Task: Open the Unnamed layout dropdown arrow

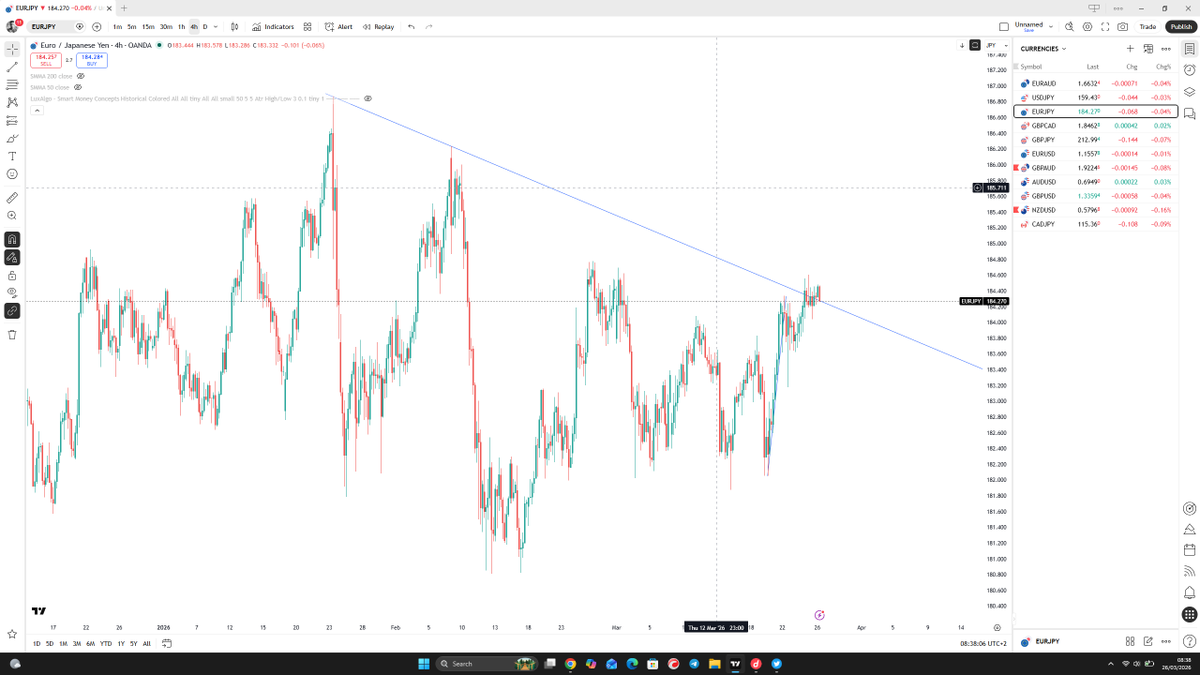Action: tap(1051, 27)
